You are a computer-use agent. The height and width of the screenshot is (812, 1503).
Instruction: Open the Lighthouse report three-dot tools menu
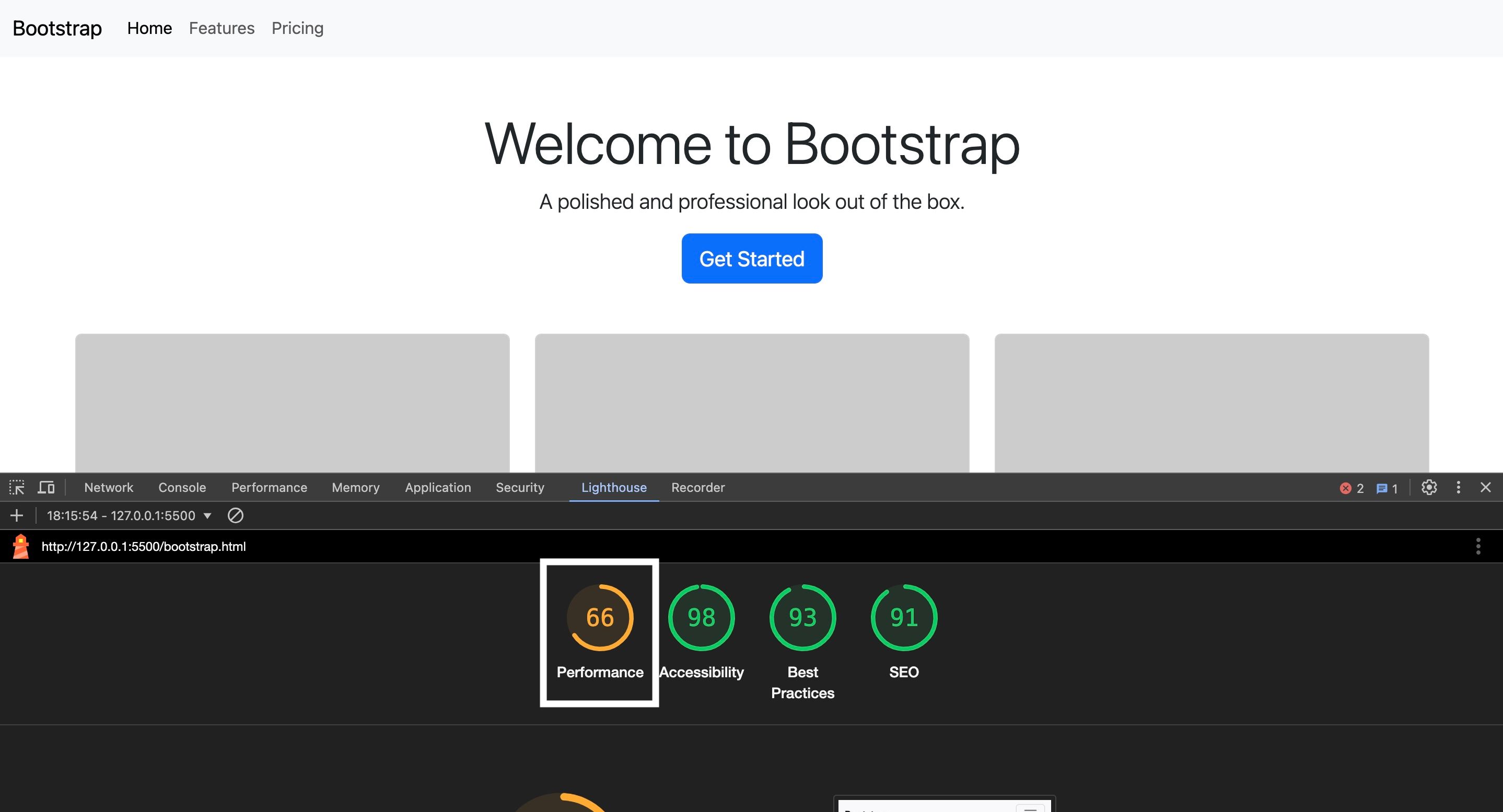[1478, 546]
